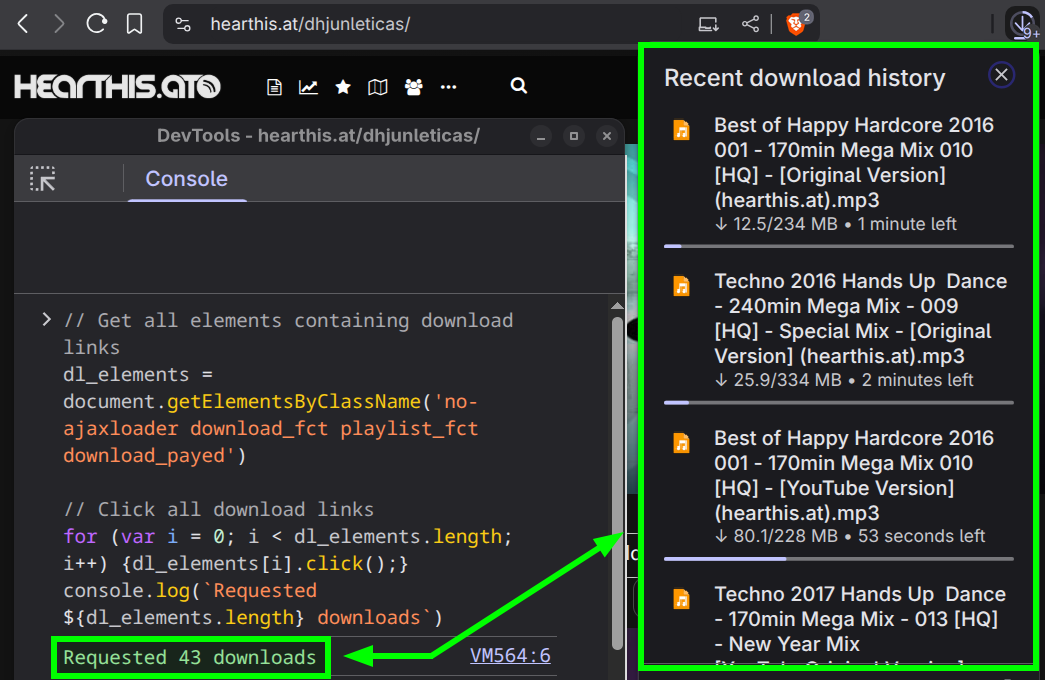Activate the DevTools inspect element picker
1045x680 pixels.
point(43,179)
